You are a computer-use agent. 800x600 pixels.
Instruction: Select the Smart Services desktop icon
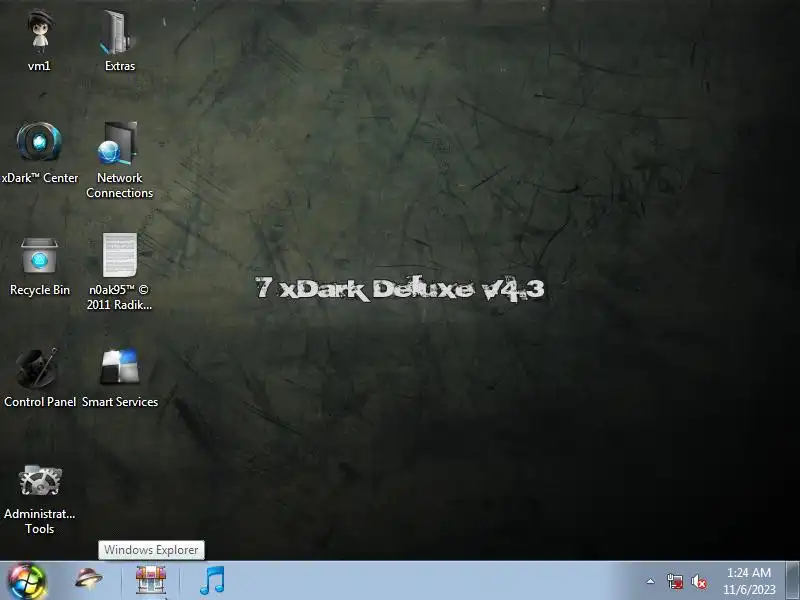tap(119, 366)
